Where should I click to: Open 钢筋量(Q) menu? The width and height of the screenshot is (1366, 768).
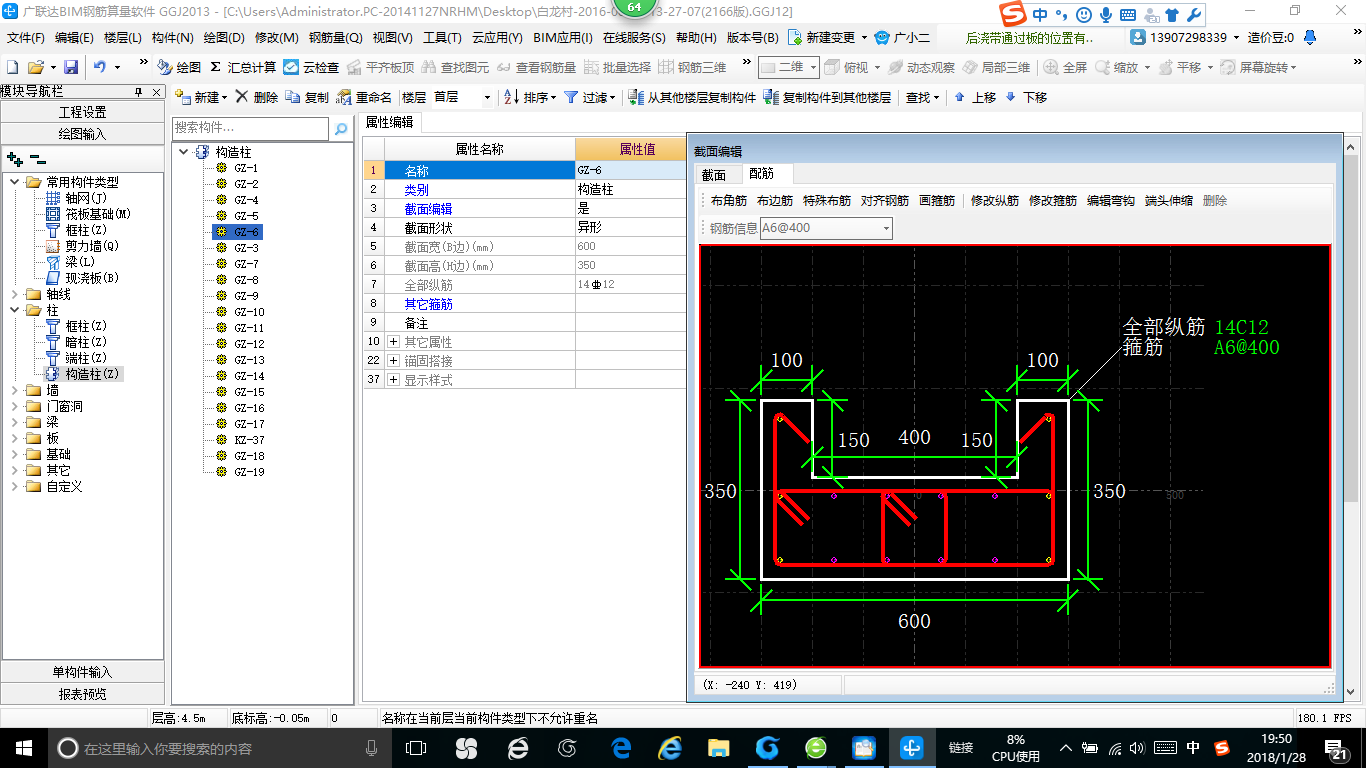[x=336, y=38]
